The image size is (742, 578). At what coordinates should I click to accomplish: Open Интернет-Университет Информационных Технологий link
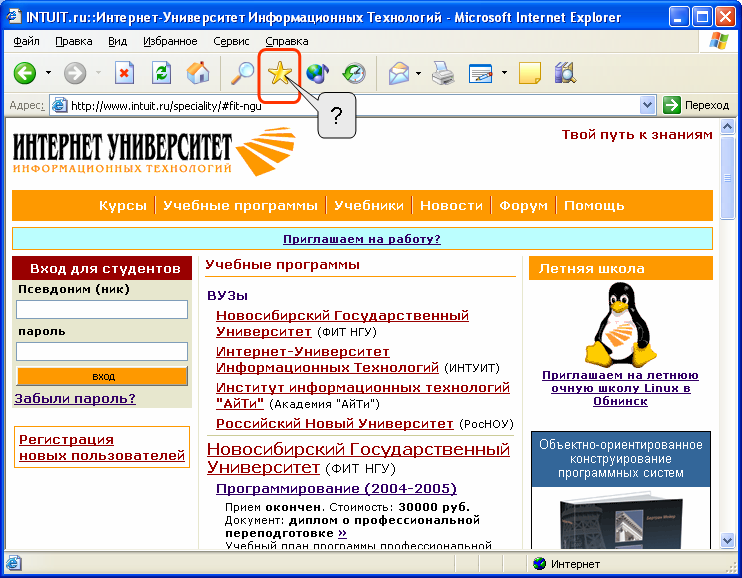(327, 359)
